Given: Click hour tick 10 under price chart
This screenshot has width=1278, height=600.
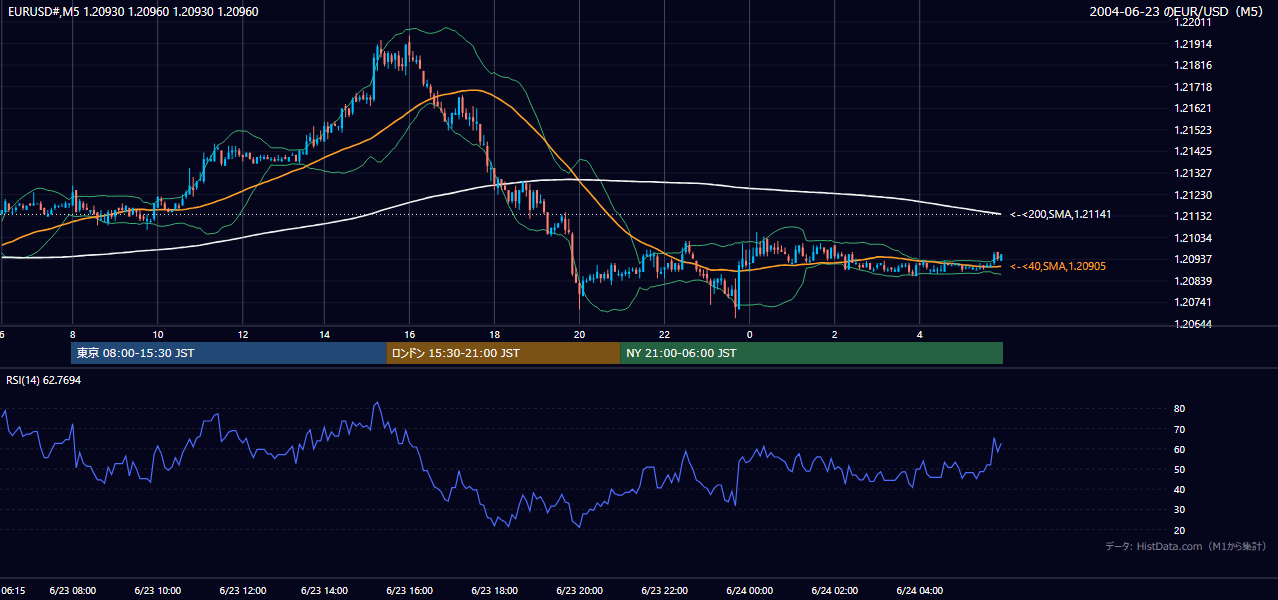Looking at the screenshot, I should (x=158, y=334).
